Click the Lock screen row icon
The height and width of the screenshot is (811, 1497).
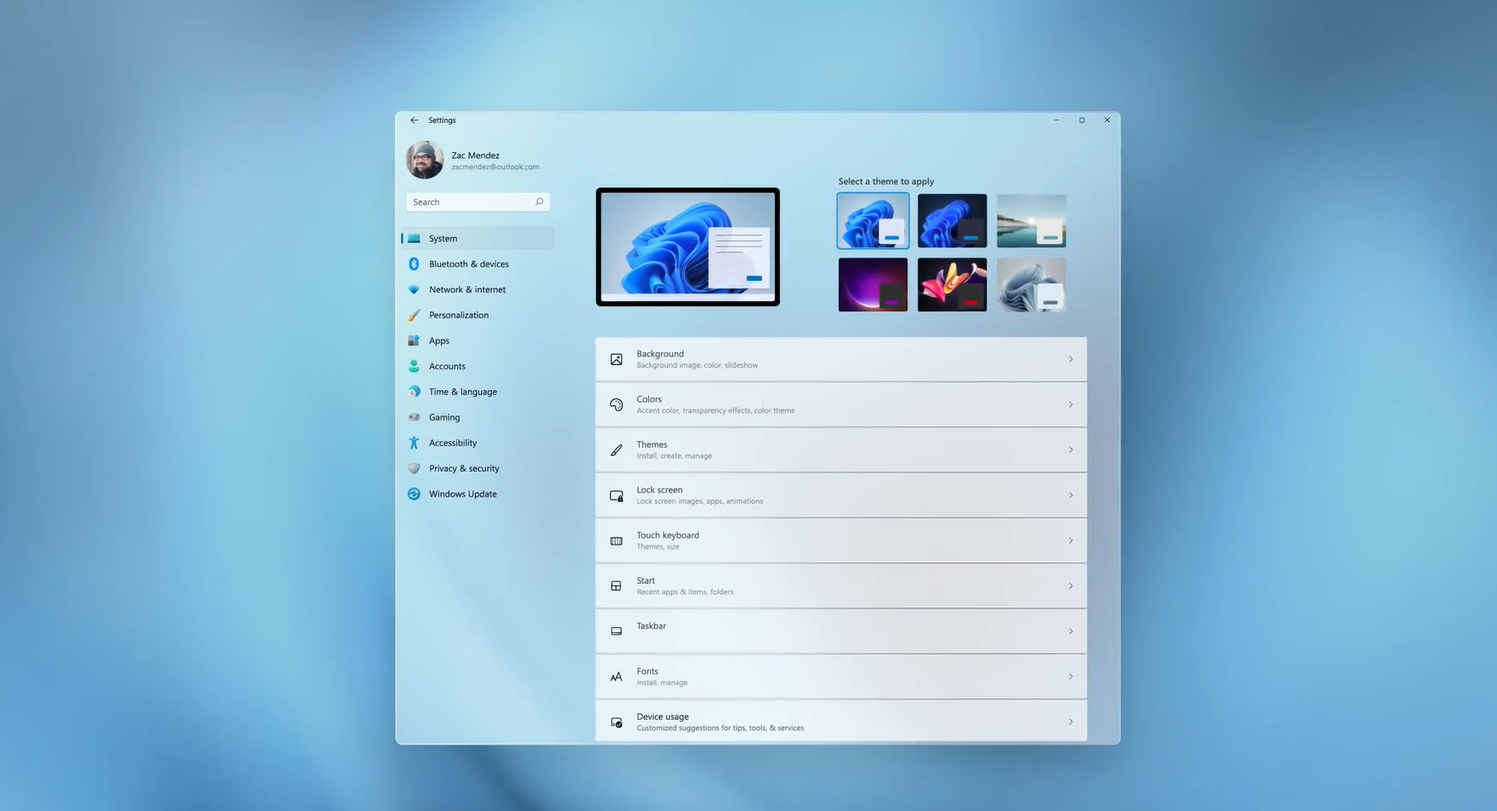(x=616, y=495)
